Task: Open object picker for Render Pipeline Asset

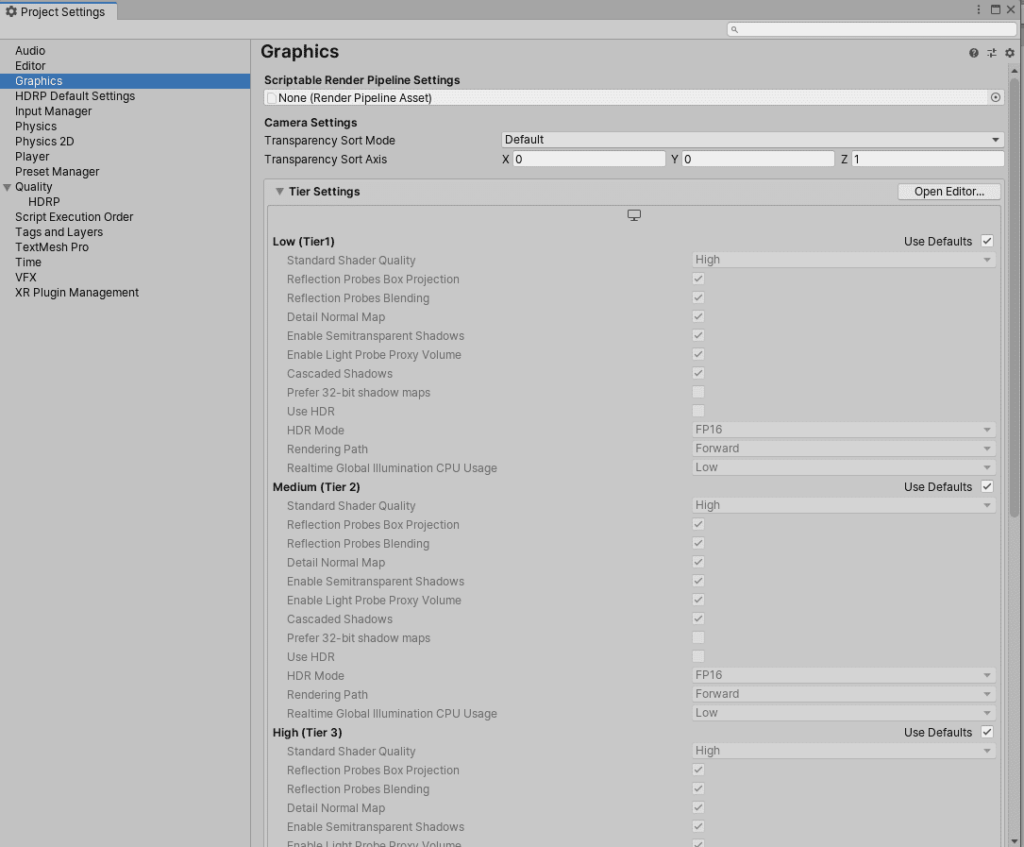Action: (995, 98)
